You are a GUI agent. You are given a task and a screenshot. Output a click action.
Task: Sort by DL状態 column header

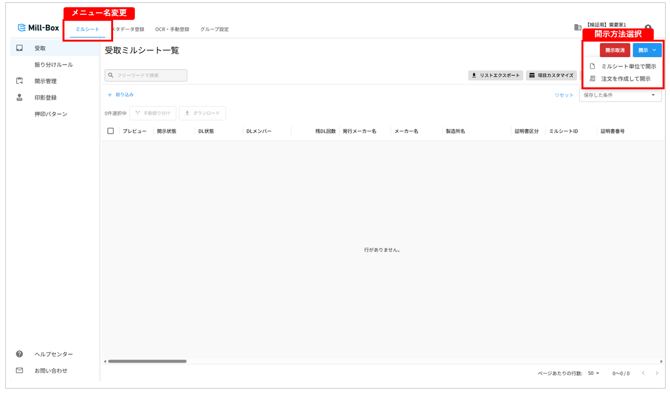206,131
